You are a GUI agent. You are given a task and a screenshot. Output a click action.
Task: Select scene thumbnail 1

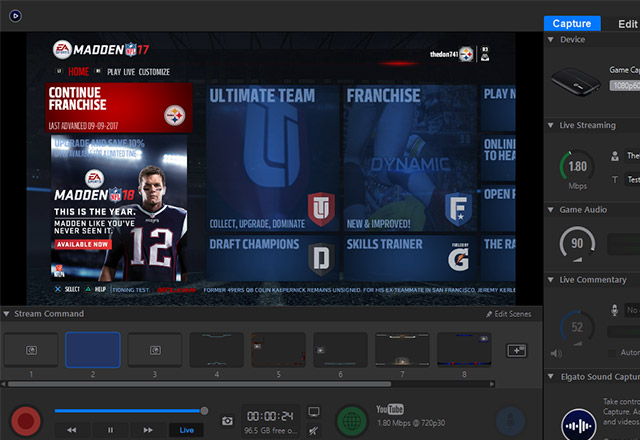[x=31, y=350]
